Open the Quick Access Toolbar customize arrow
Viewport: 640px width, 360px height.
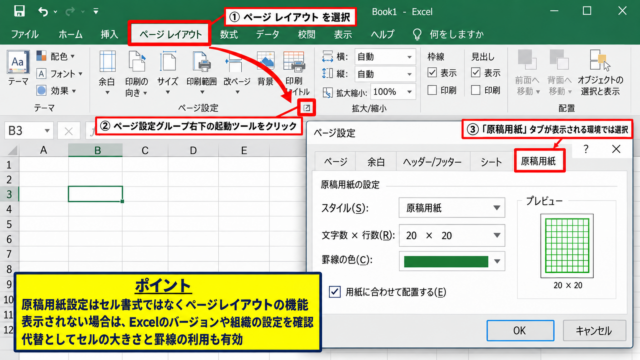click(x=96, y=11)
